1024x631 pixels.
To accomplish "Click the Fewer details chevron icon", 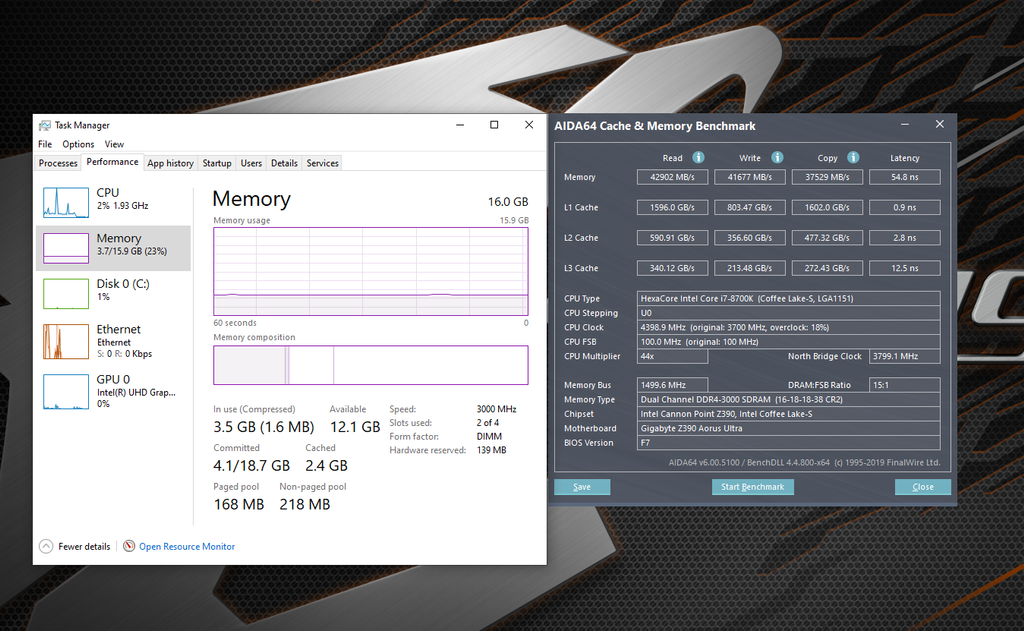I will [46, 546].
